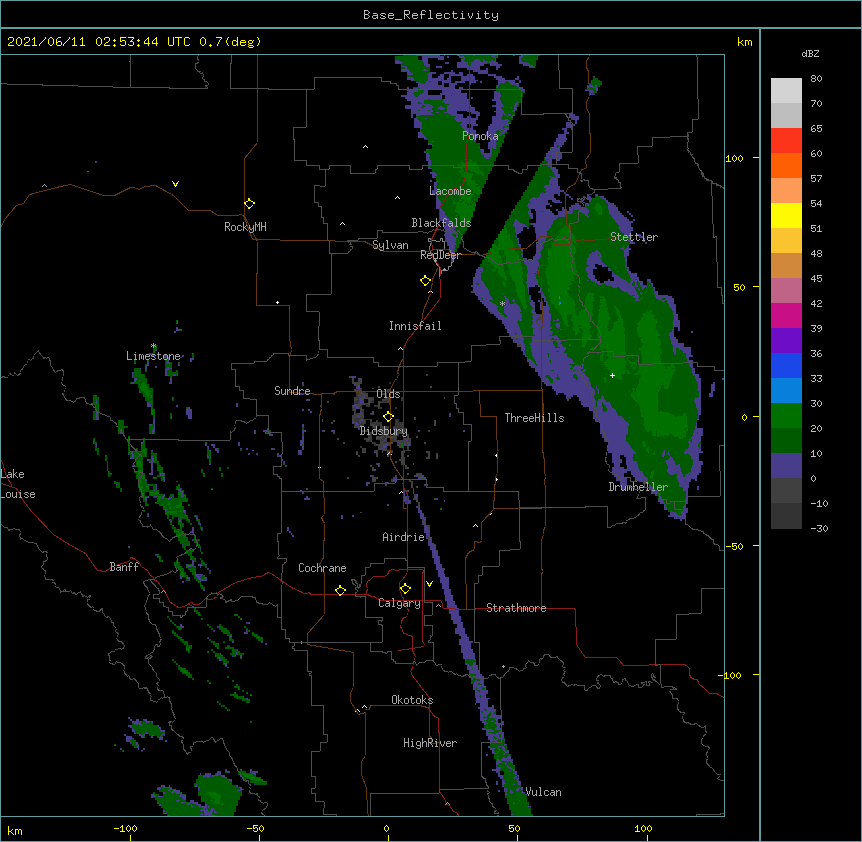Select the ThreeHills map label

click(534, 418)
